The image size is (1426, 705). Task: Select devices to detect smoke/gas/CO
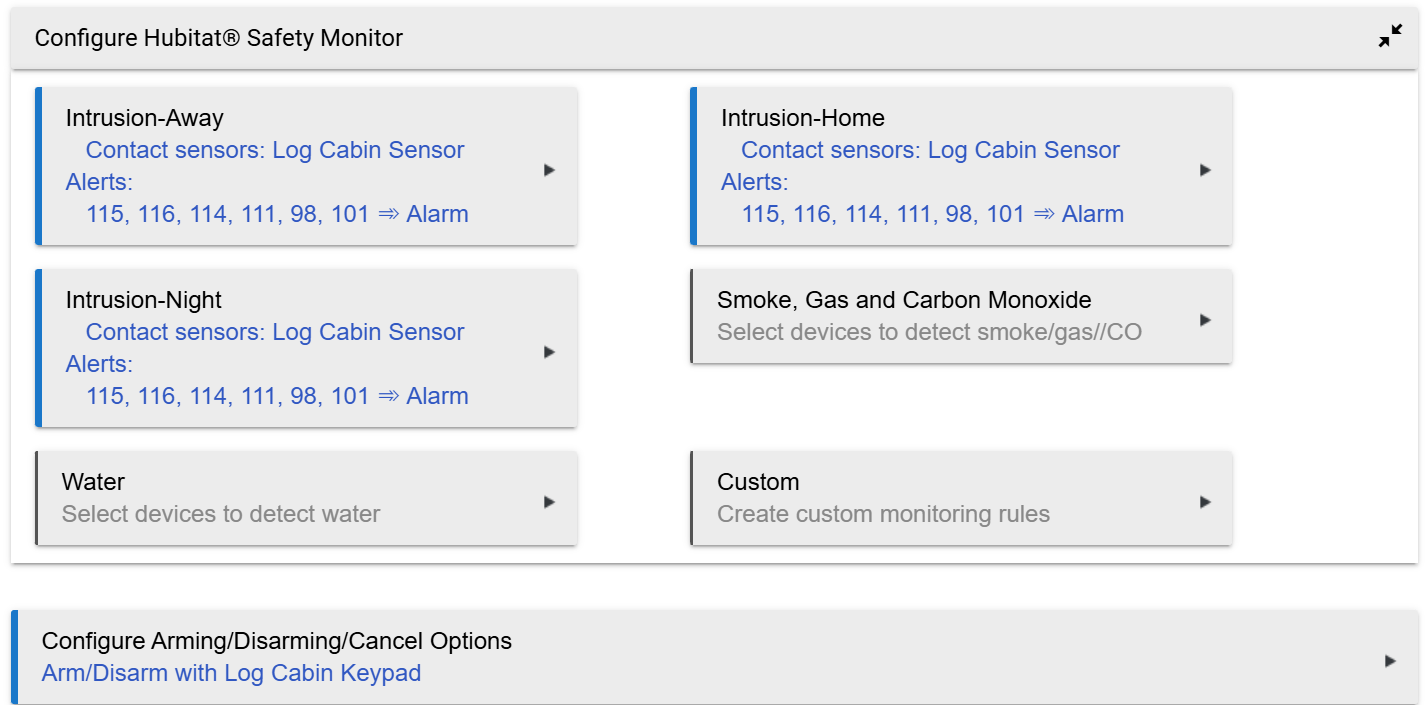point(929,332)
